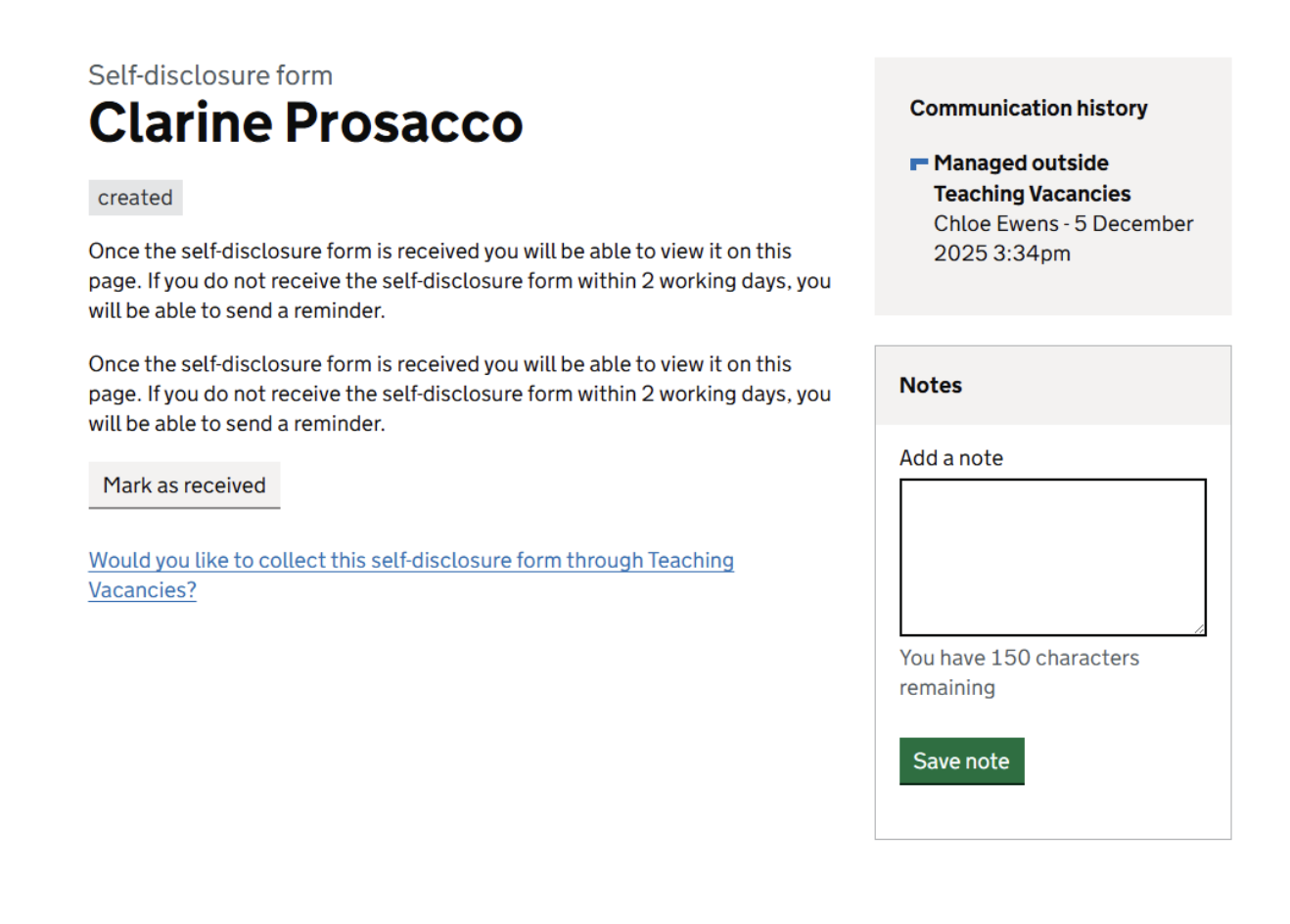Click the word remaining under the note box
This screenshot has width=1290, height=924.
click(x=946, y=688)
